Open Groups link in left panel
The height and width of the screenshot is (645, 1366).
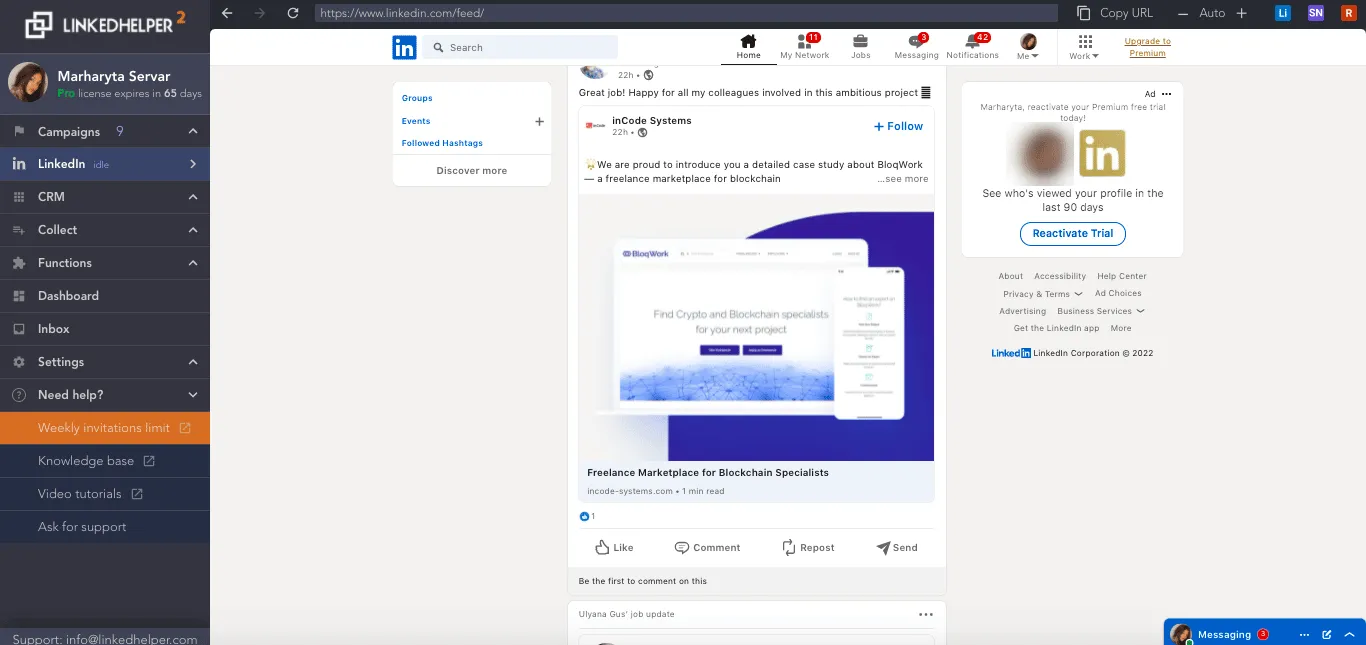click(x=417, y=98)
